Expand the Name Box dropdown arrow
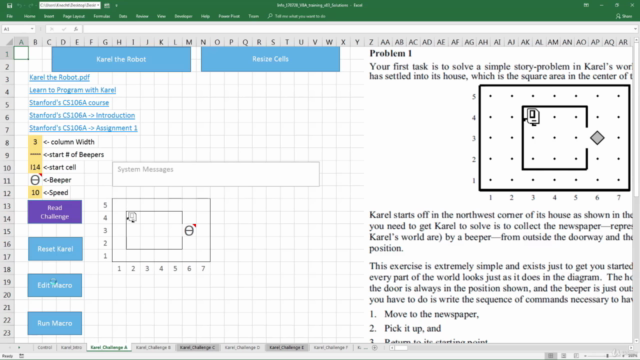Viewport: 640px width, 360px height. tap(32, 29)
